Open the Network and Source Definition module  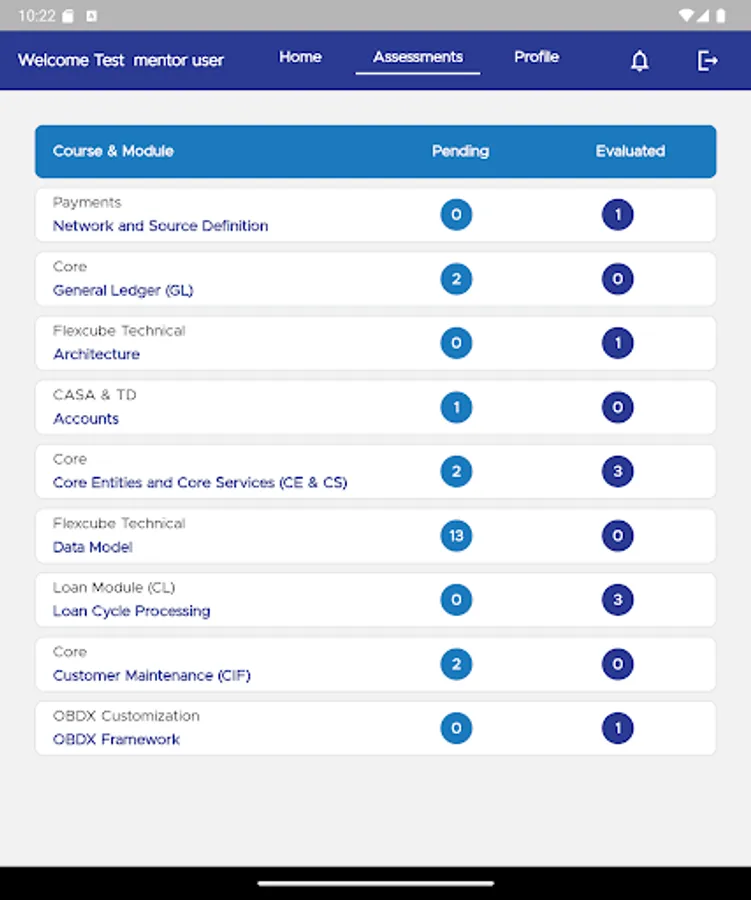pyautogui.click(x=160, y=226)
